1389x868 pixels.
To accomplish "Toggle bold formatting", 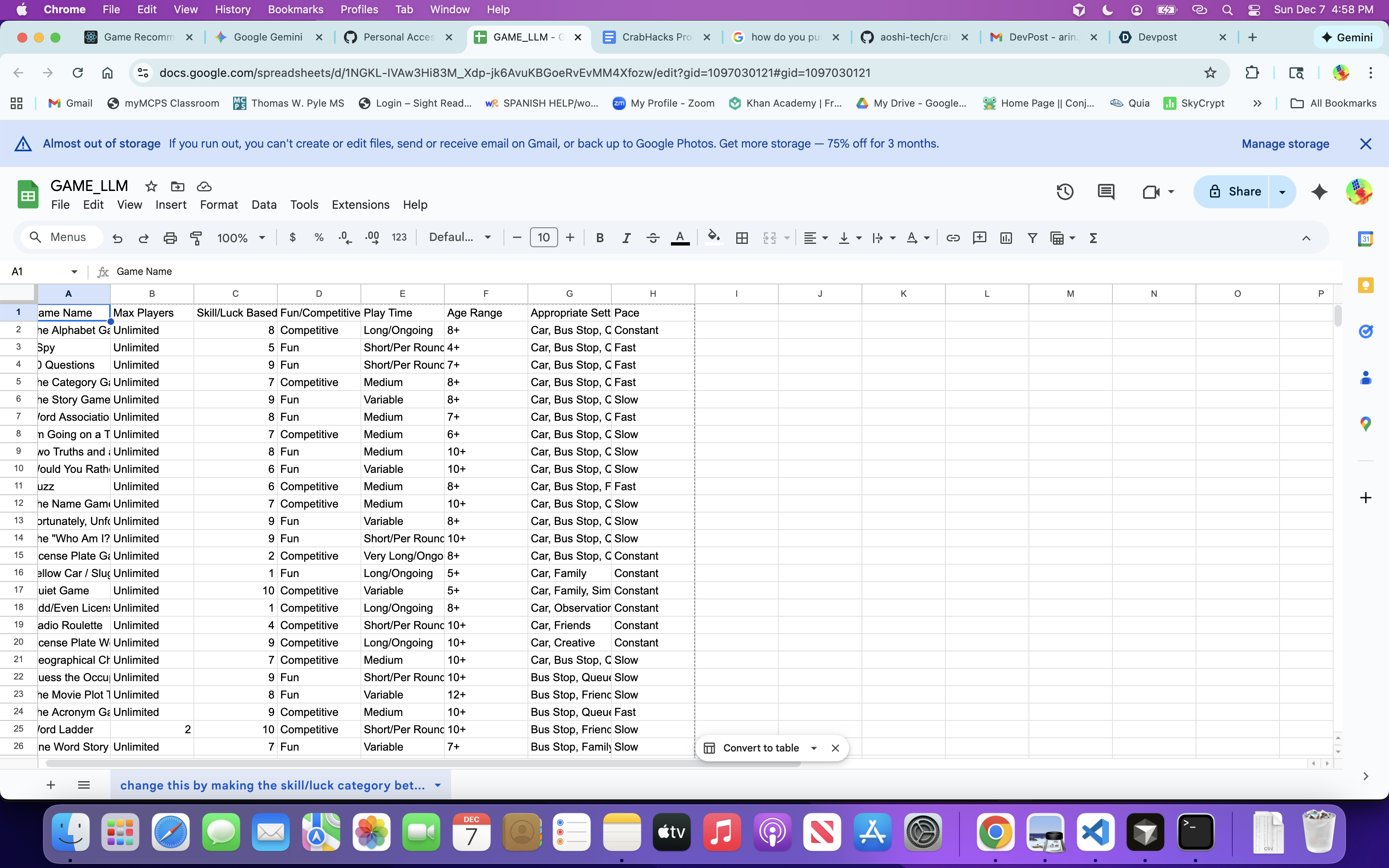I will [x=600, y=238].
